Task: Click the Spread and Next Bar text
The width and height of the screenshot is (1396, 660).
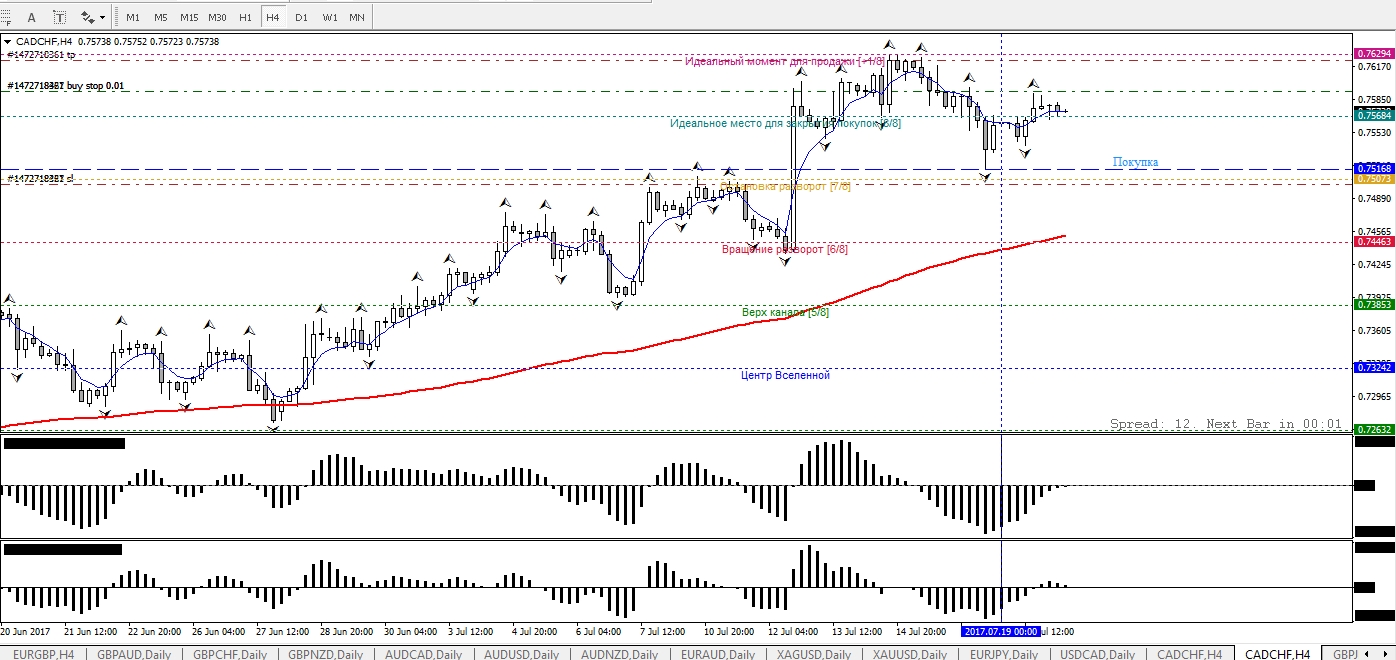Action: [1226, 424]
